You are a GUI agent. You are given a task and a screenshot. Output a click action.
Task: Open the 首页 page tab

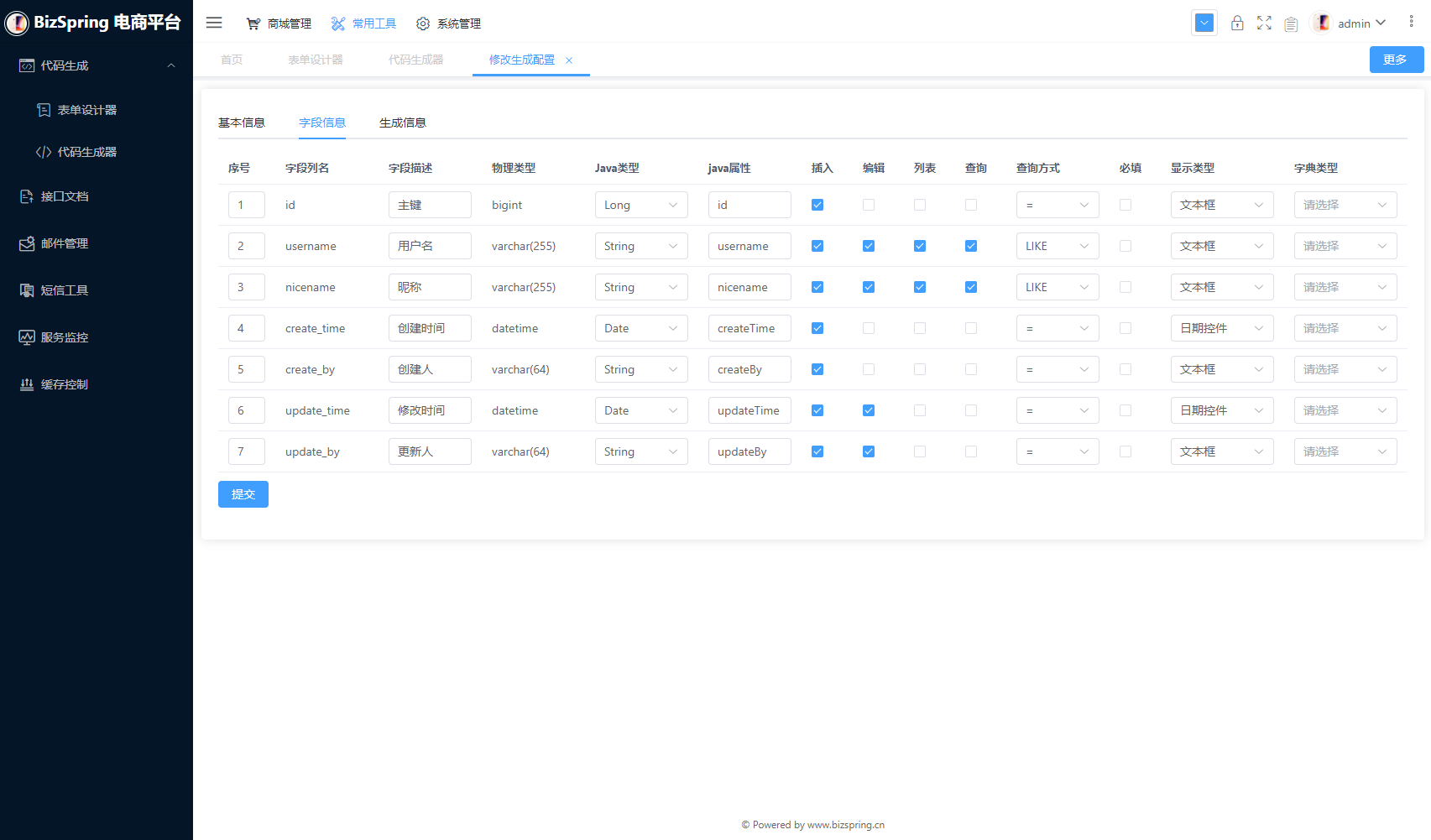pos(232,60)
